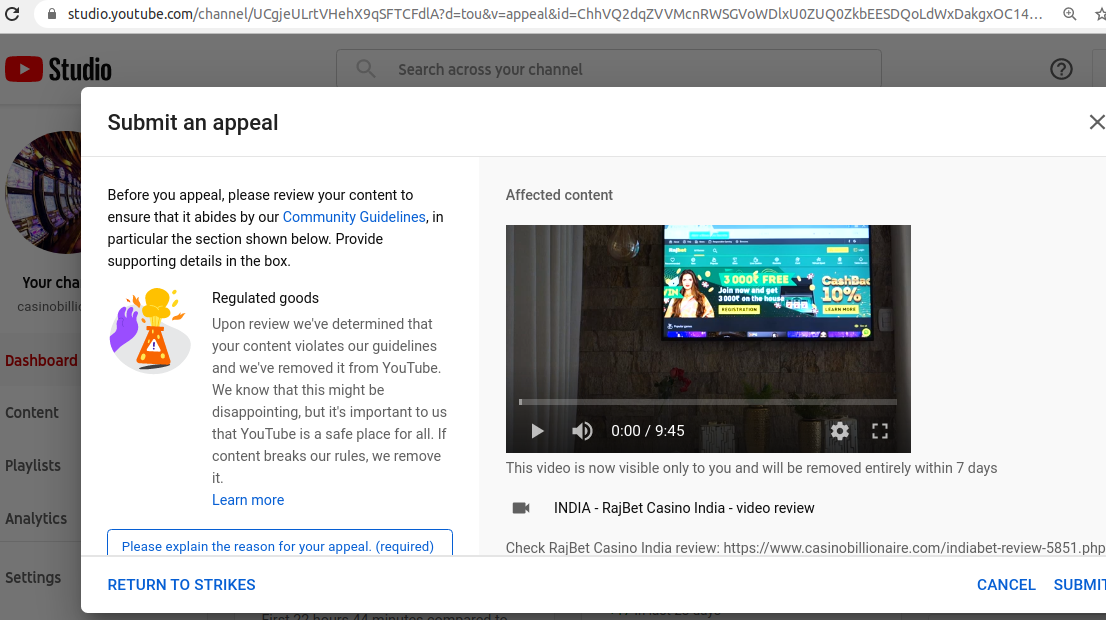Mute the video with the speaker icon
This screenshot has width=1106, height=620.
click(582, 431)
